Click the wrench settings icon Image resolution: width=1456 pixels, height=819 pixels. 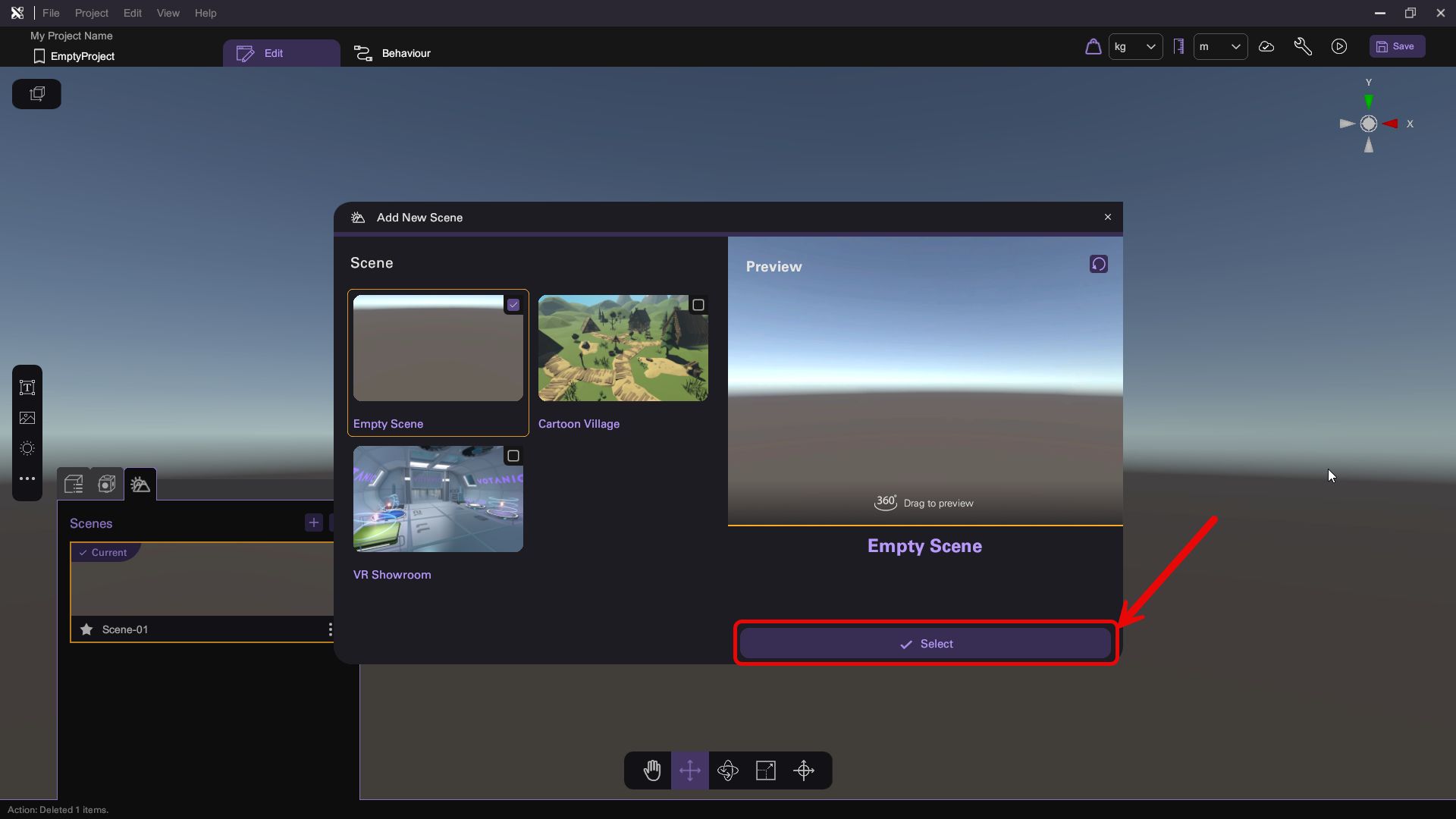tap(1303, 47)
